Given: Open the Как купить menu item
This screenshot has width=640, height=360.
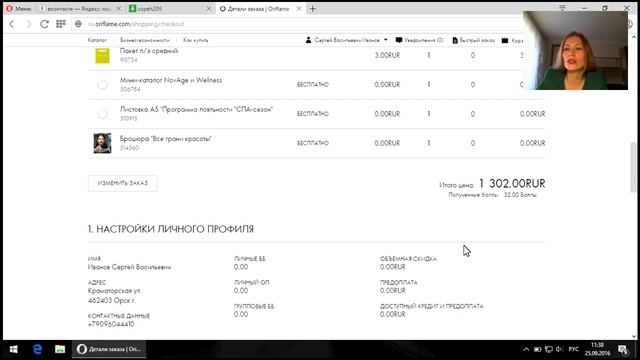Looking at the screenshot, I should (196, 40).
